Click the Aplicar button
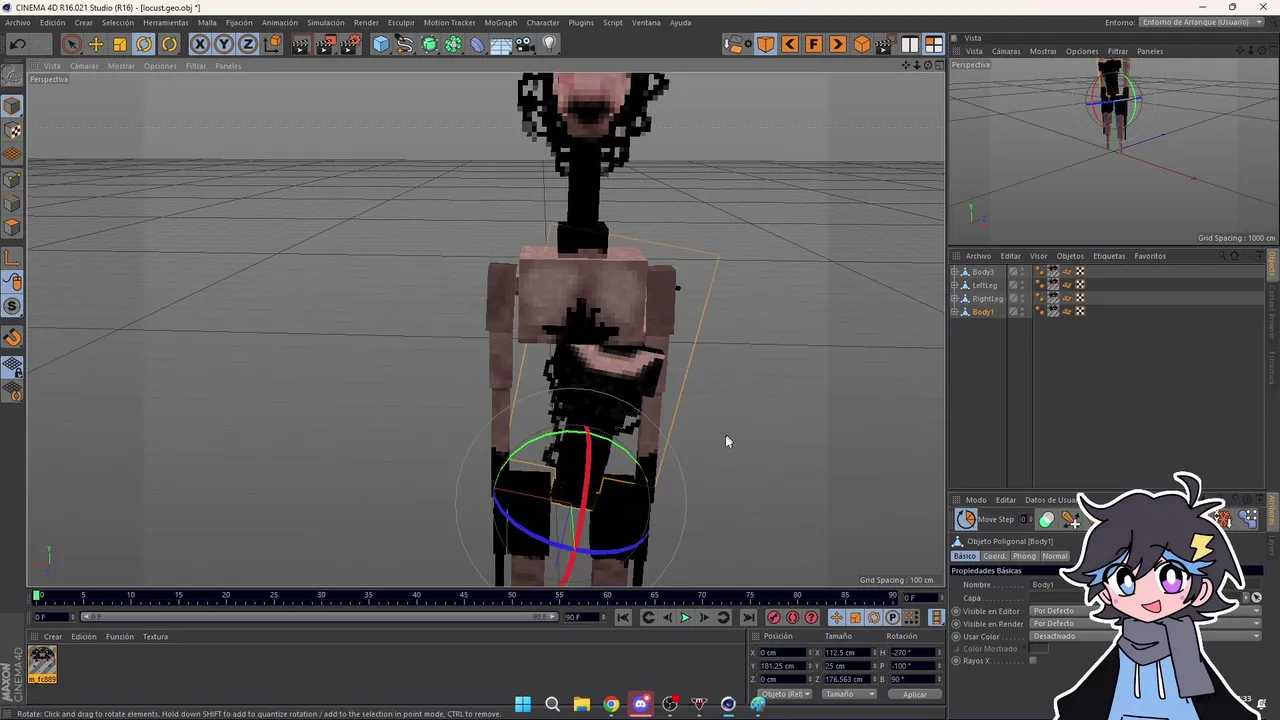 tap(915, 694)
